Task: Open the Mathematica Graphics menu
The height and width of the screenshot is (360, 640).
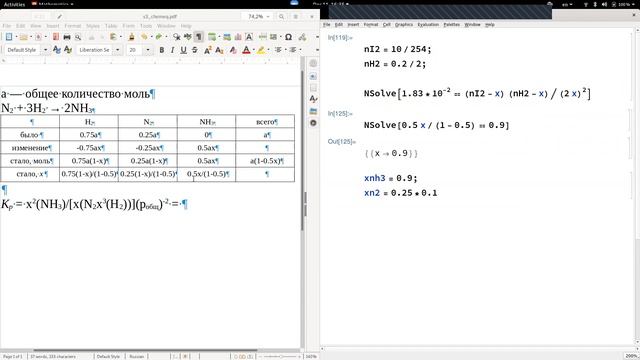Action: click(x=404, y=24)
